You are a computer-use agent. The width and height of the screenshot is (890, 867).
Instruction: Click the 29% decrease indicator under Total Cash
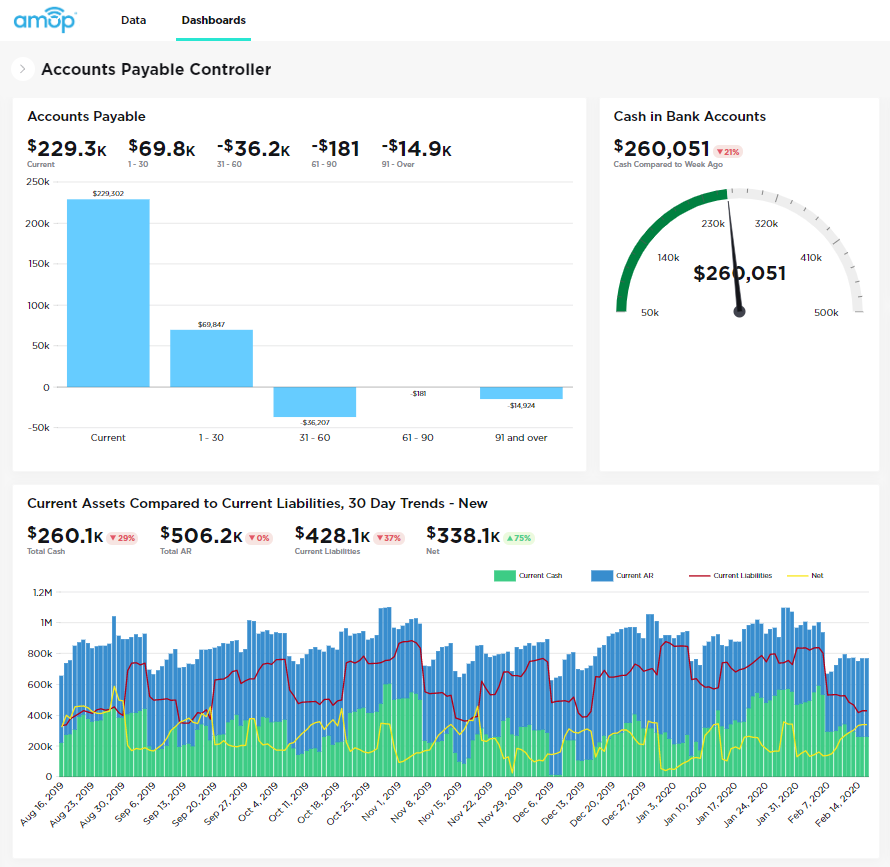[x=122, y=537]
